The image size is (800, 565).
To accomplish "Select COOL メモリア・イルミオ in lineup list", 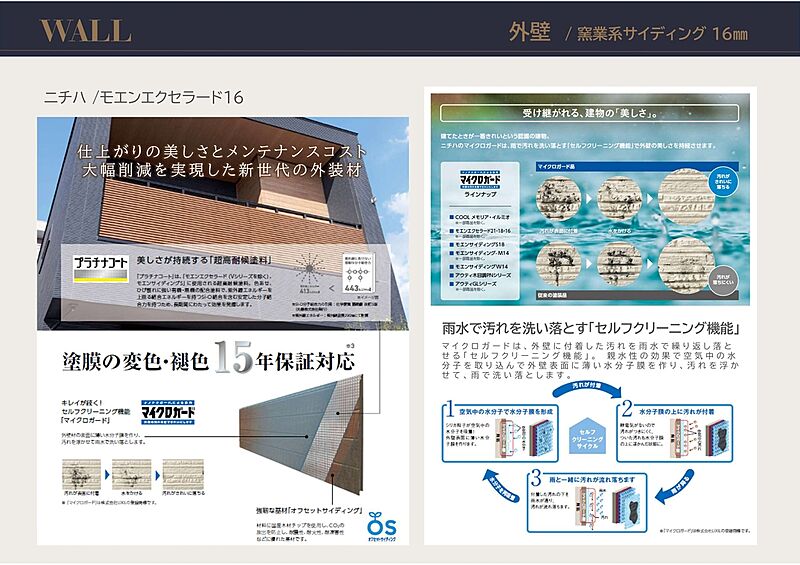I will (x=479, y=217).
